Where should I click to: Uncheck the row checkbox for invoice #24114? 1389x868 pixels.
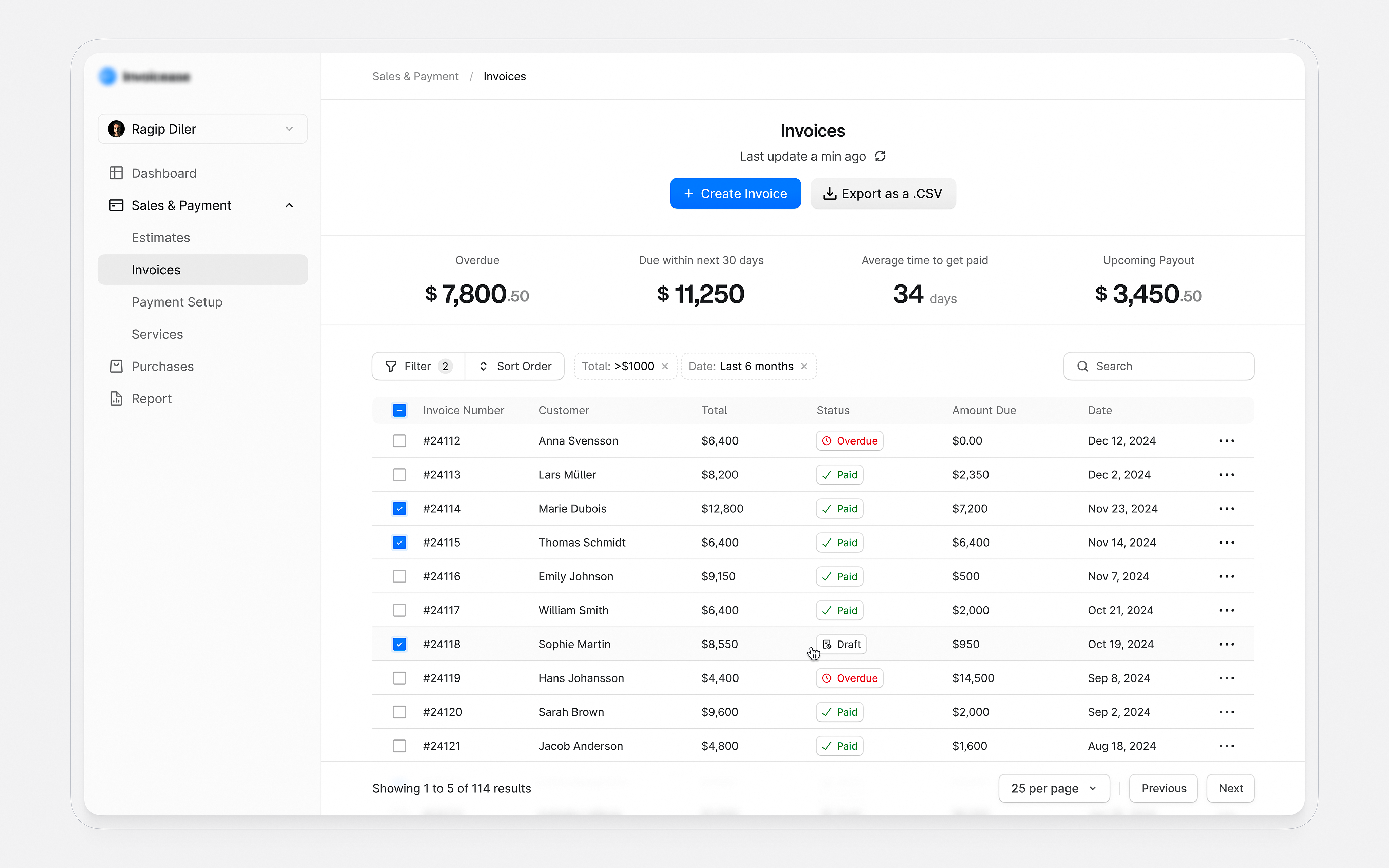(x=399, y=509)
